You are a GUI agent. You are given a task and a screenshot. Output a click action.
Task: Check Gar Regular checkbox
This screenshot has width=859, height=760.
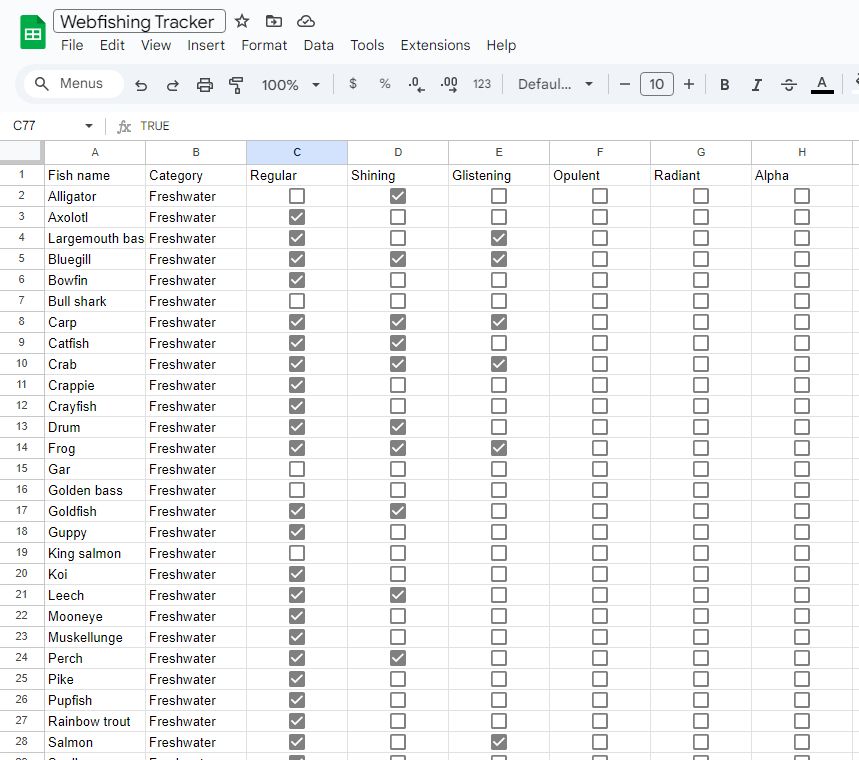coord(297,469)
